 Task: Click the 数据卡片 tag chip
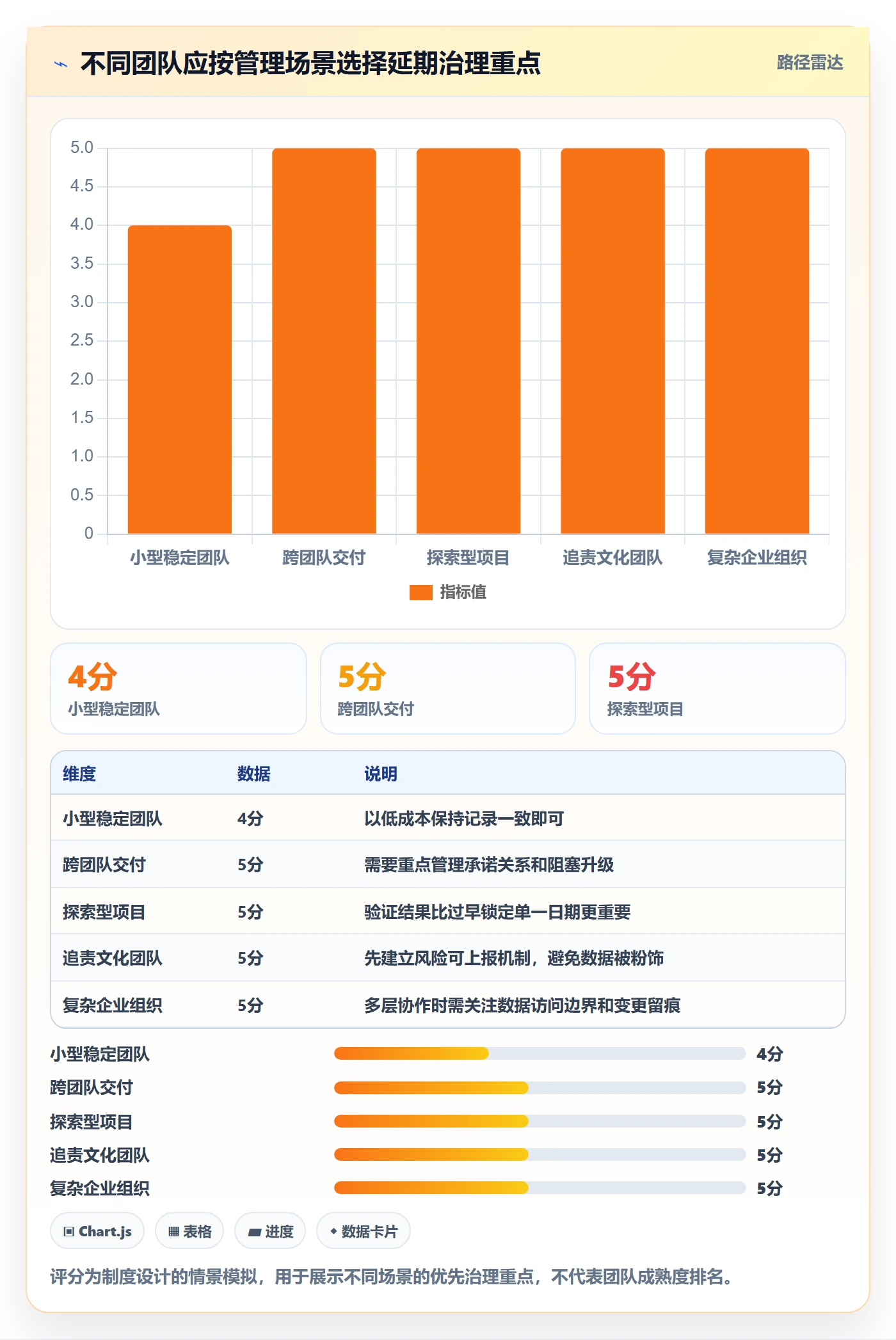(364, 1231)
